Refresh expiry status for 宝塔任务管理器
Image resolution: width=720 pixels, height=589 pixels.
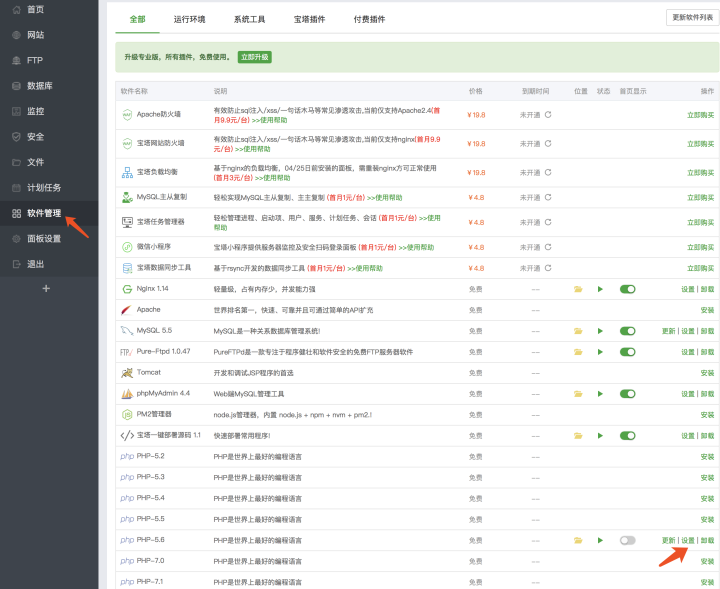tap(548, 222)
